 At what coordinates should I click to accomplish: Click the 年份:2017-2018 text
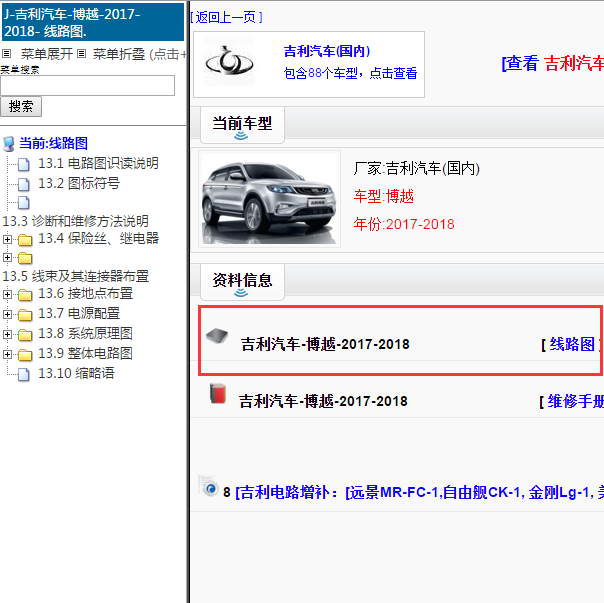click(x=404, y=224)
